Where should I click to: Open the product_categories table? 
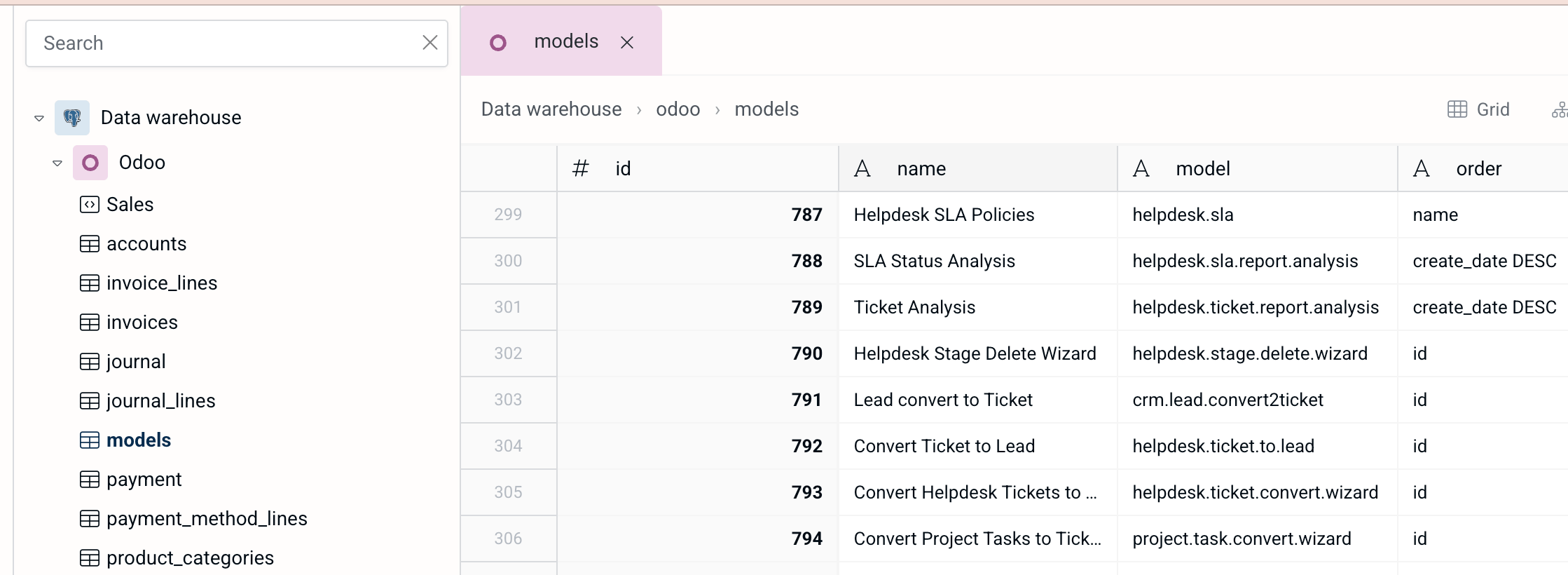190,558
